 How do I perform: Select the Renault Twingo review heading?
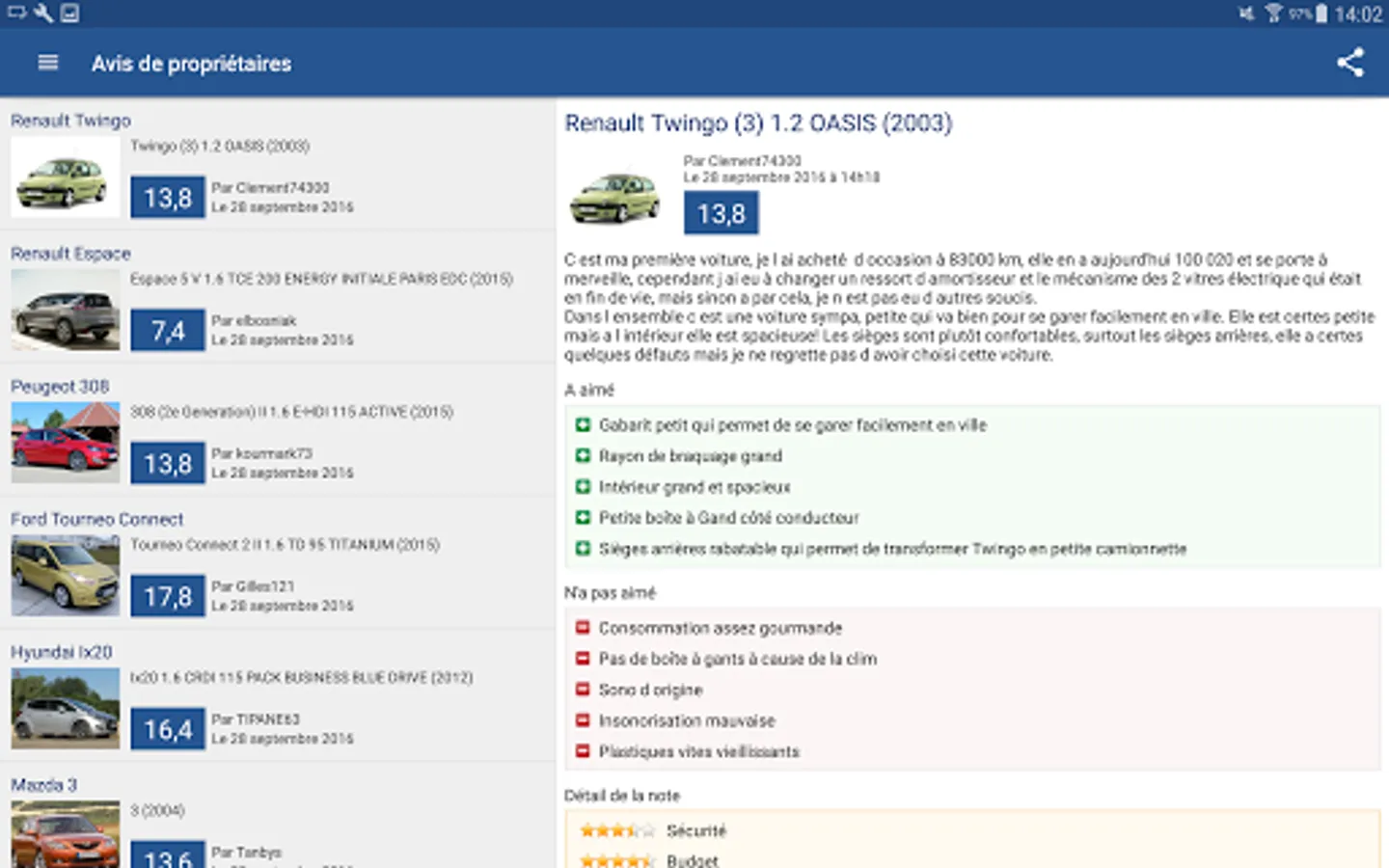pyautogui.click(x=70, y=121)
